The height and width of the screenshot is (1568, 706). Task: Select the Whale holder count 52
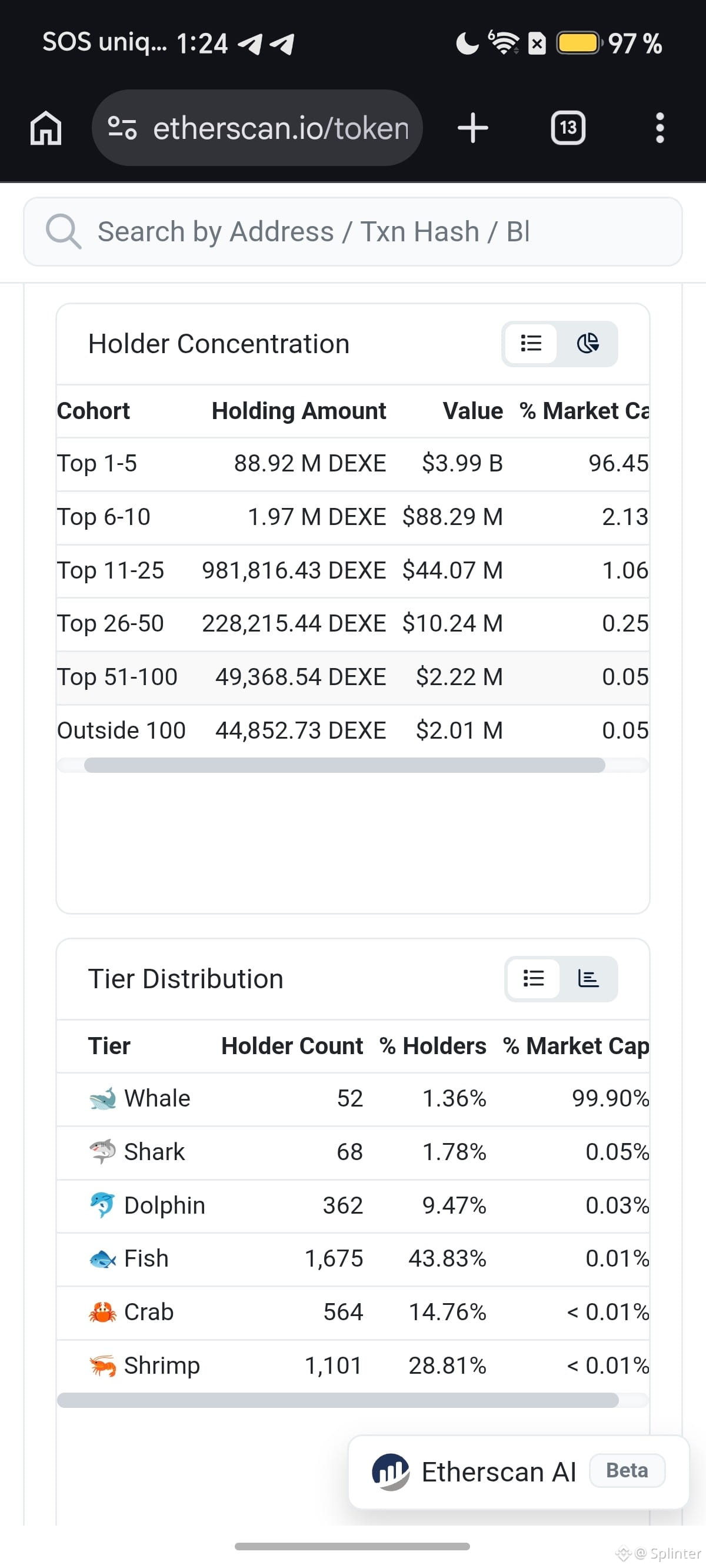coord(350,1099)
